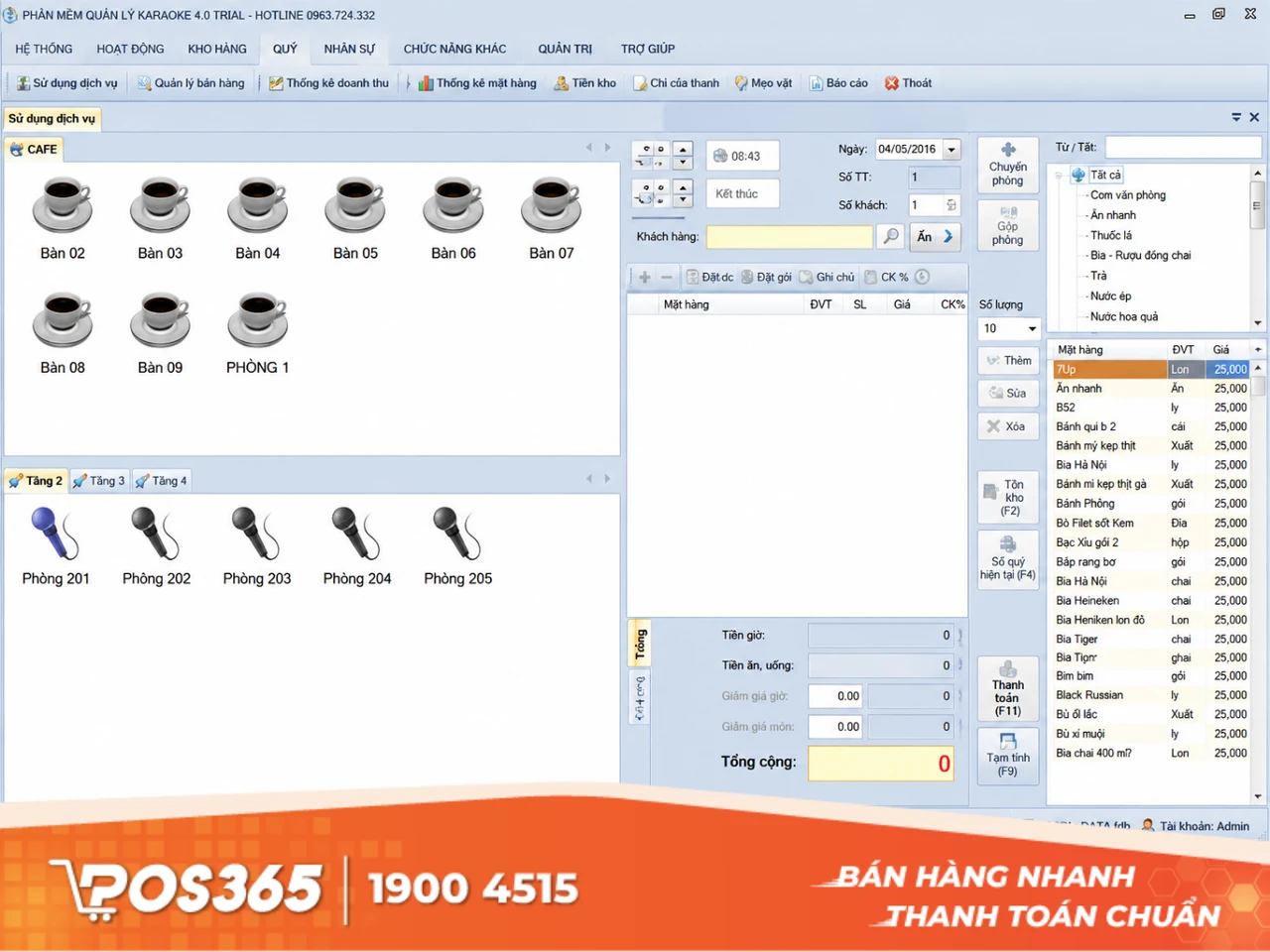Open Chi của thanh toolbar item
1270x952 pixels.
click(x=676, y=83)
